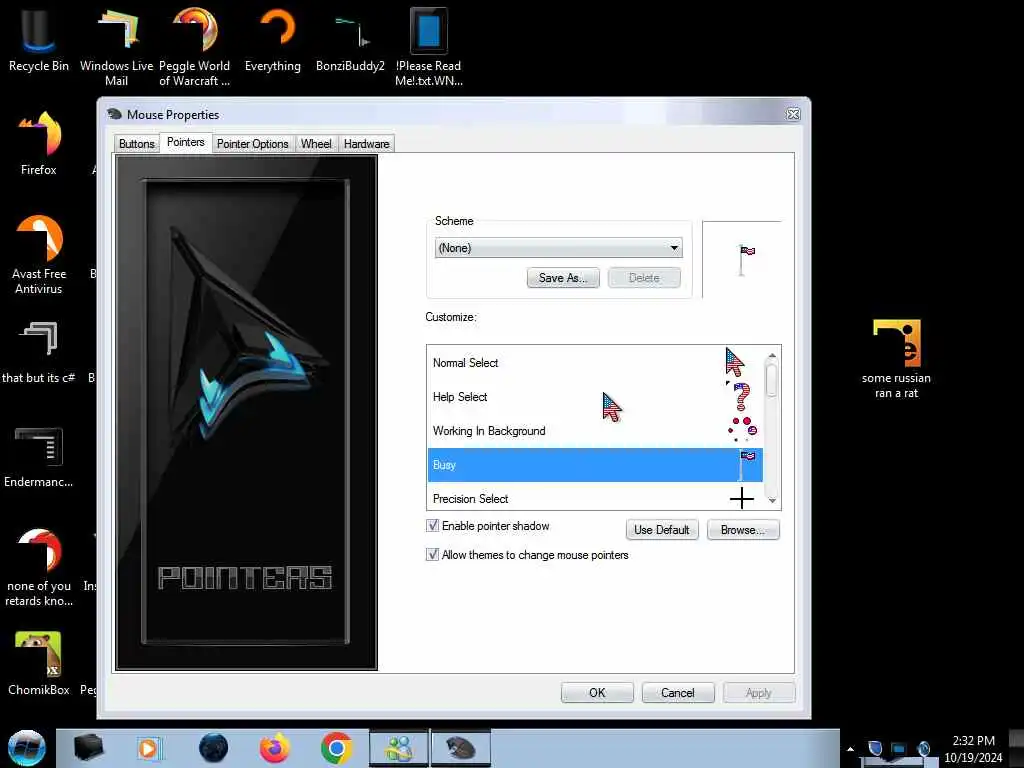Select the Pointers tab

coord(185,142)
